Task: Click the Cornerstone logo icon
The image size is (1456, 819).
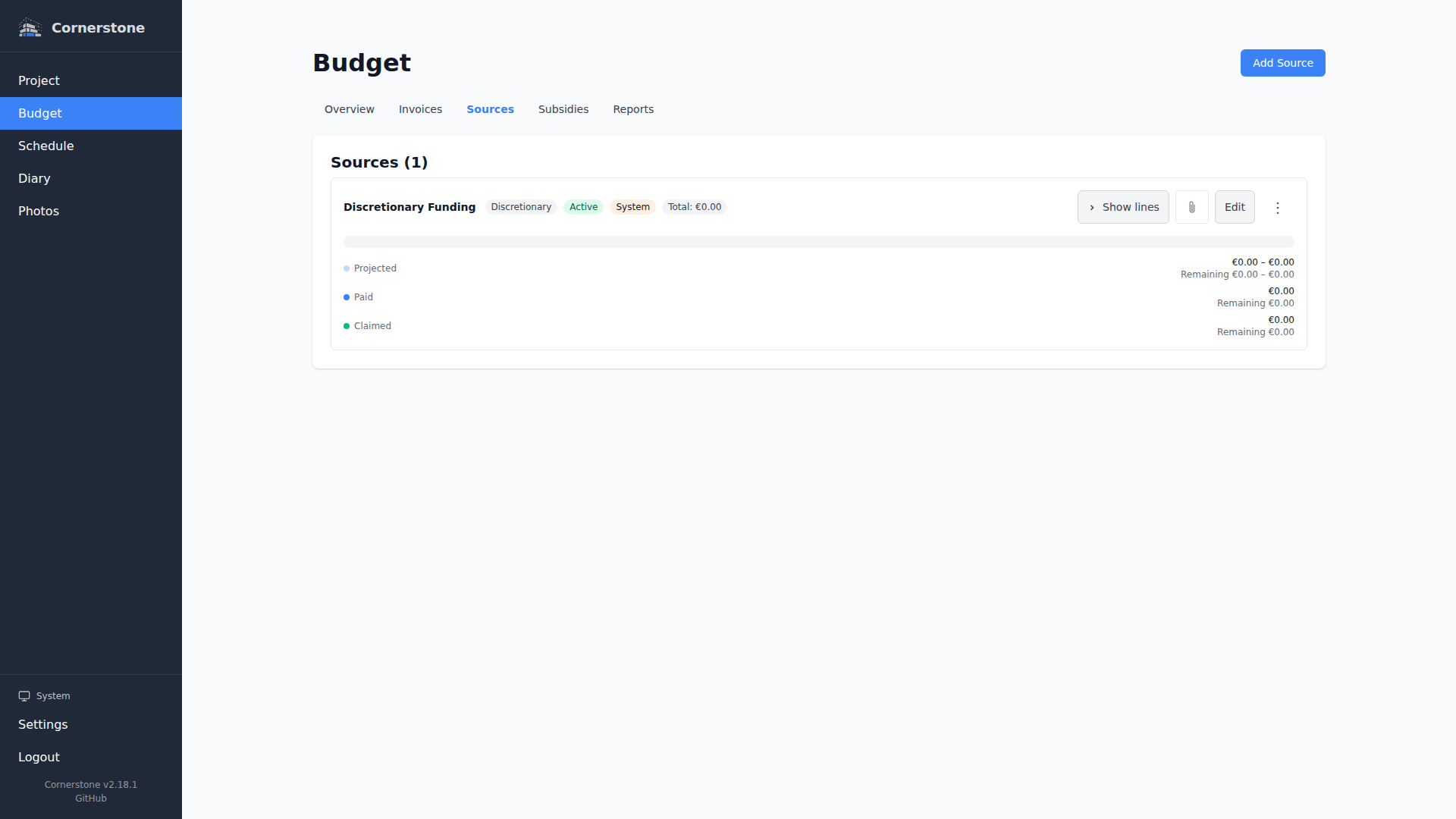Action: 30,27
